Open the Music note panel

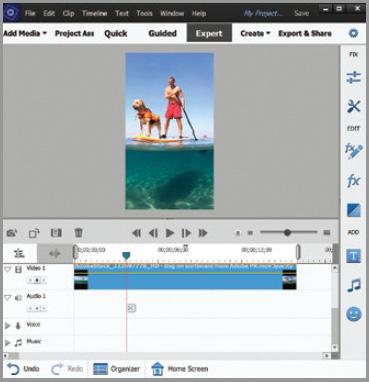point(354,286)
